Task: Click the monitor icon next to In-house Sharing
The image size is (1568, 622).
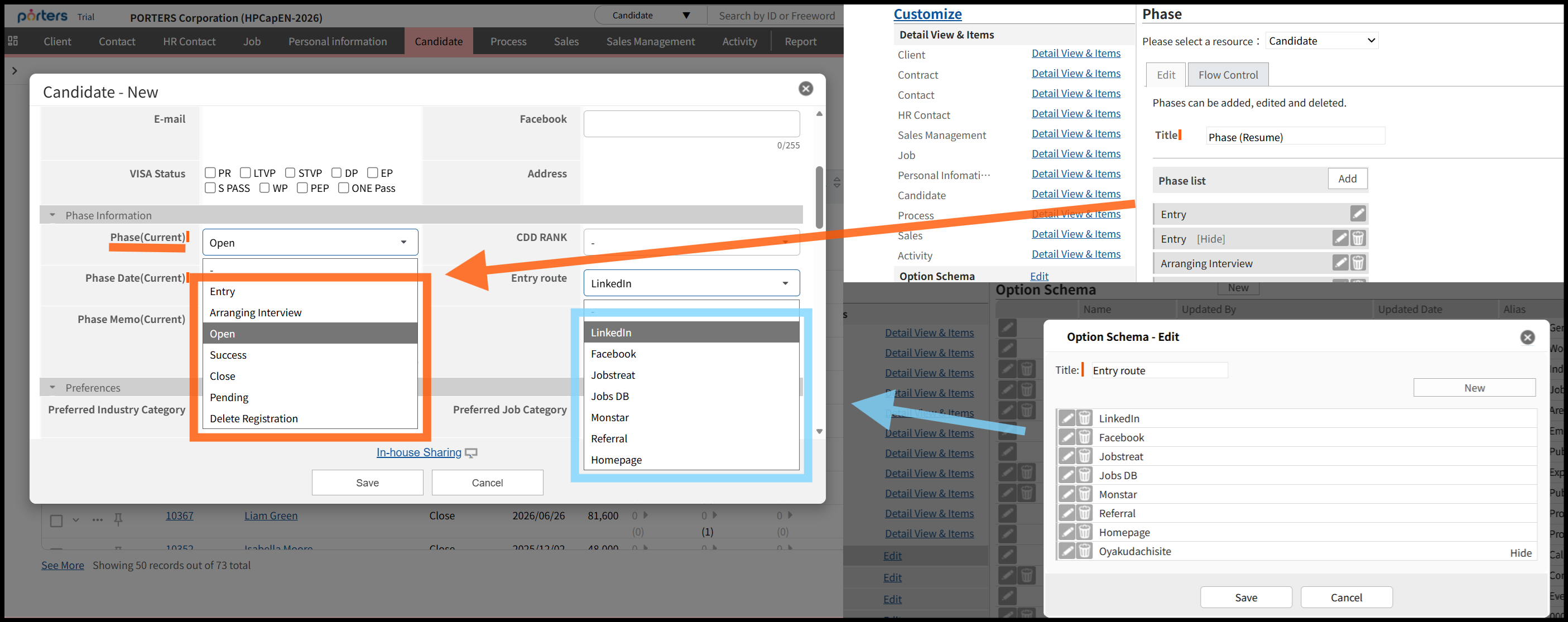Action: tap(471, 453)
